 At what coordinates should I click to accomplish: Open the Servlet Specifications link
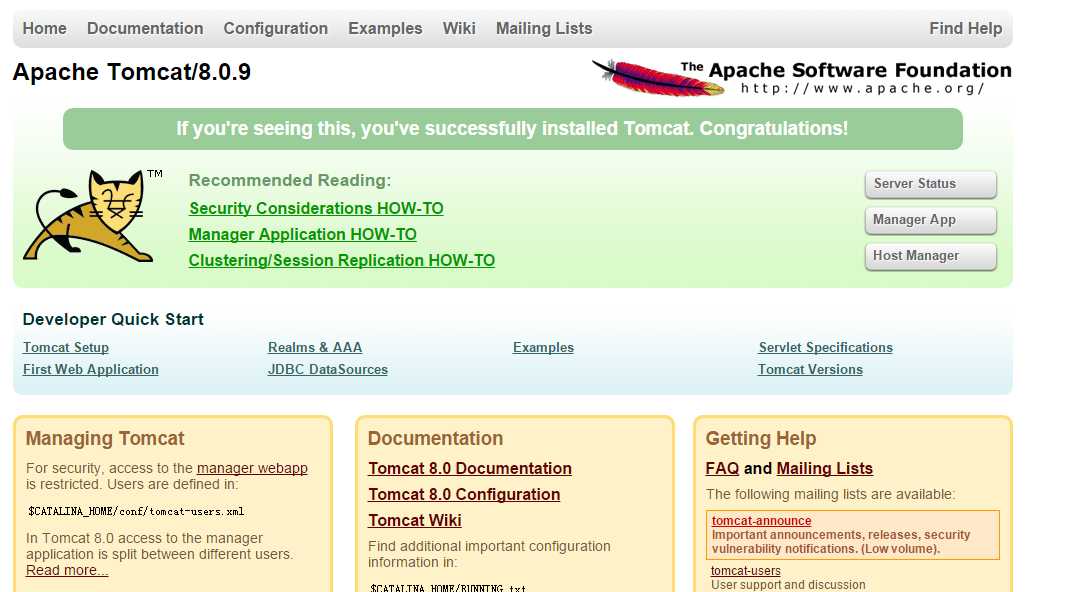[x=825, y=348]
